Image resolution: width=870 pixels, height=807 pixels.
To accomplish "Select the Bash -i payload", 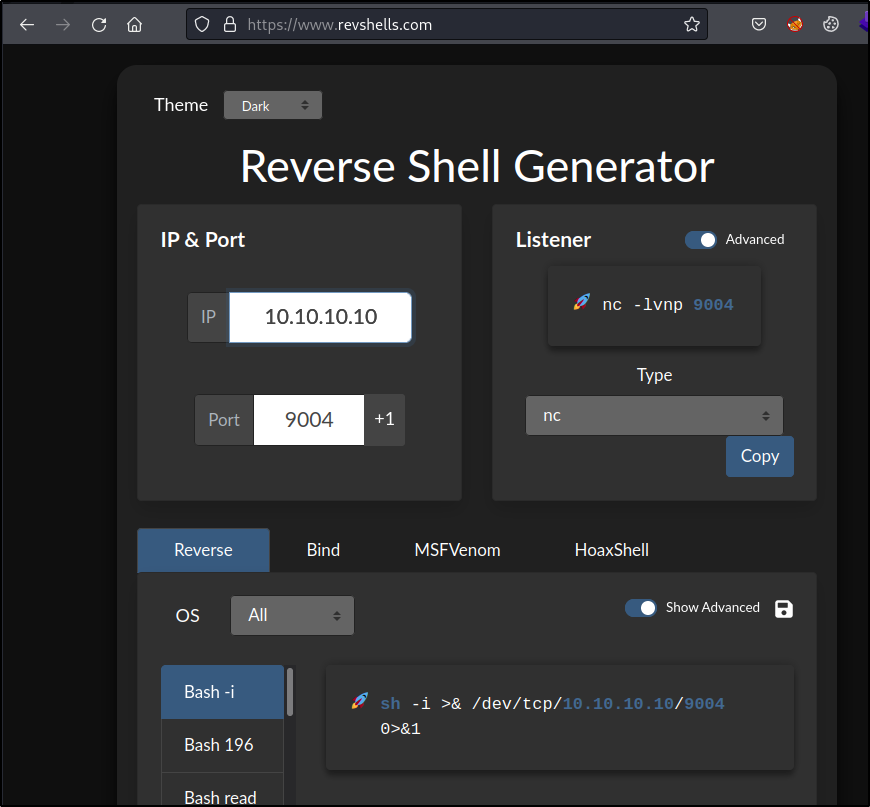I will pos(222,692).
